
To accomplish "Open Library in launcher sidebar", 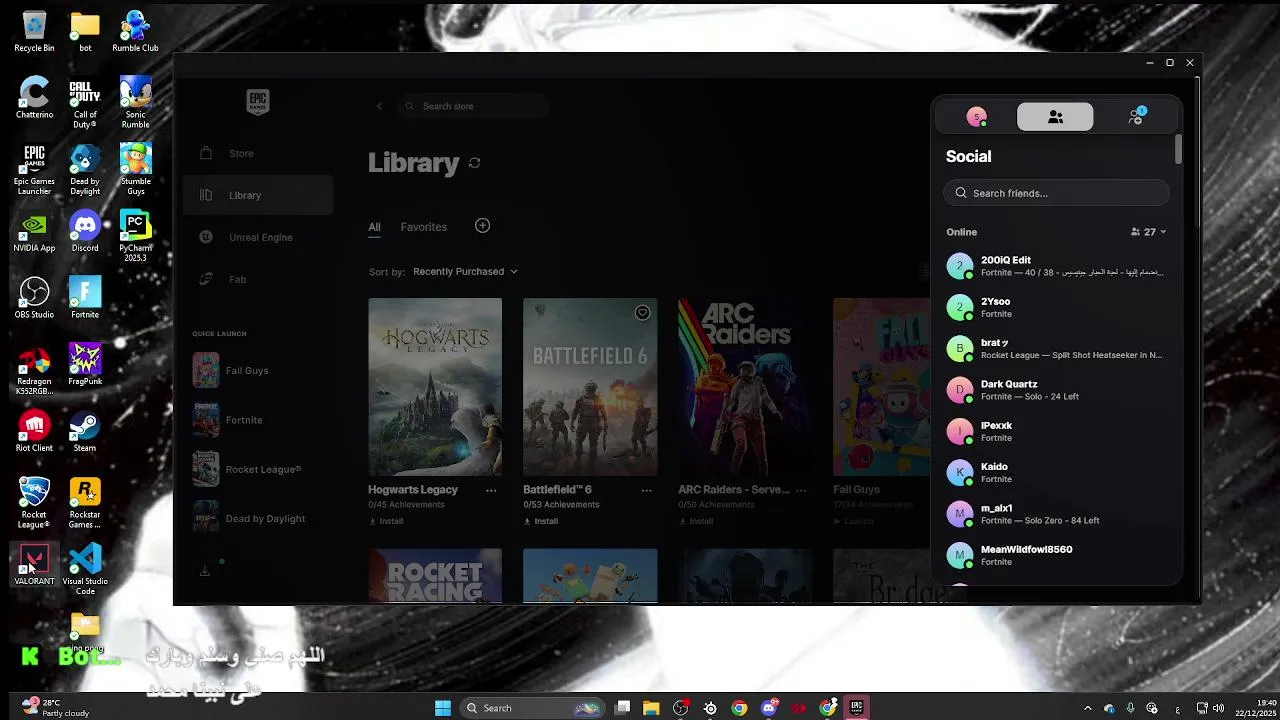I will [x=258, y=195].
